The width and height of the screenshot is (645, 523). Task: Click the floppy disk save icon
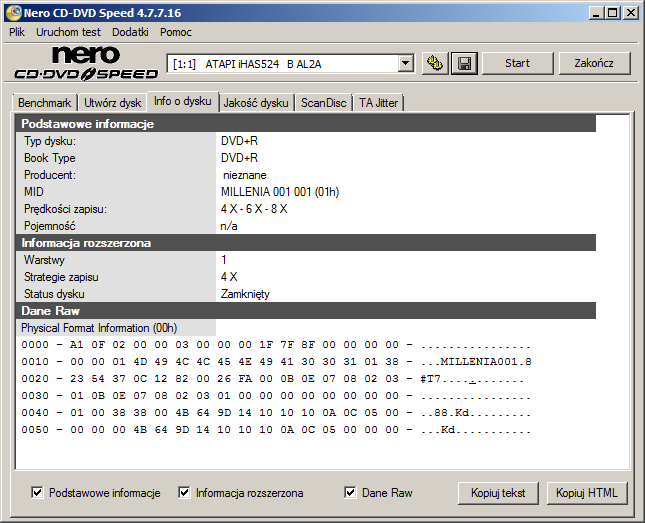[x=464, y=63]
